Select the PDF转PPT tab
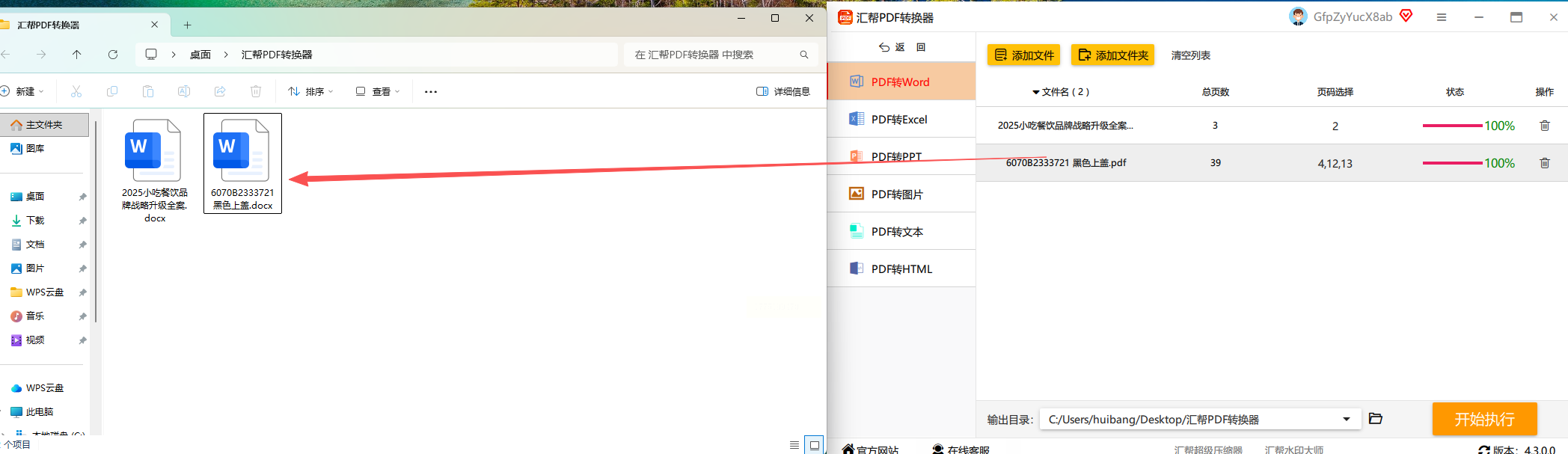 (x=901, y=156)
